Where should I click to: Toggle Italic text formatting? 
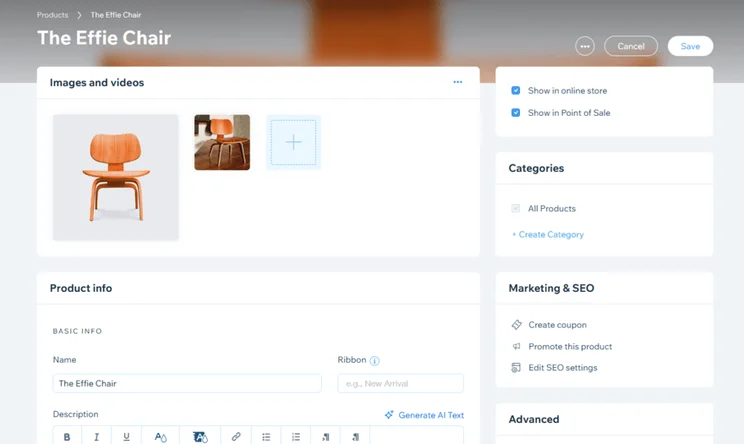click(x=96, y=437)
